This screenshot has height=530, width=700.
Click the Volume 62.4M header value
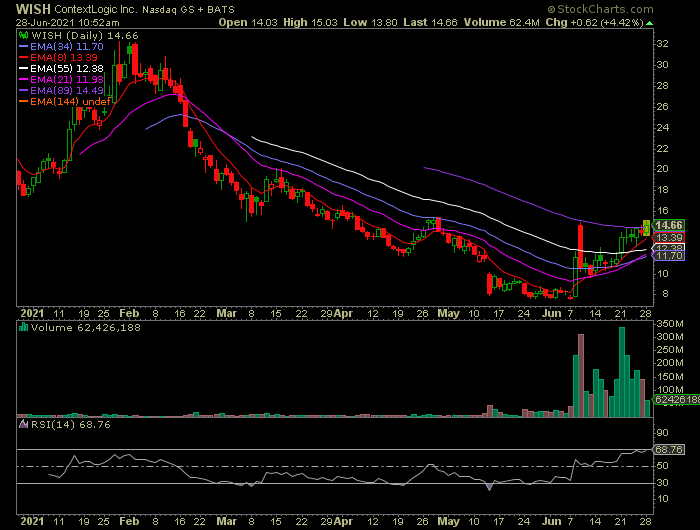[501, 22]
